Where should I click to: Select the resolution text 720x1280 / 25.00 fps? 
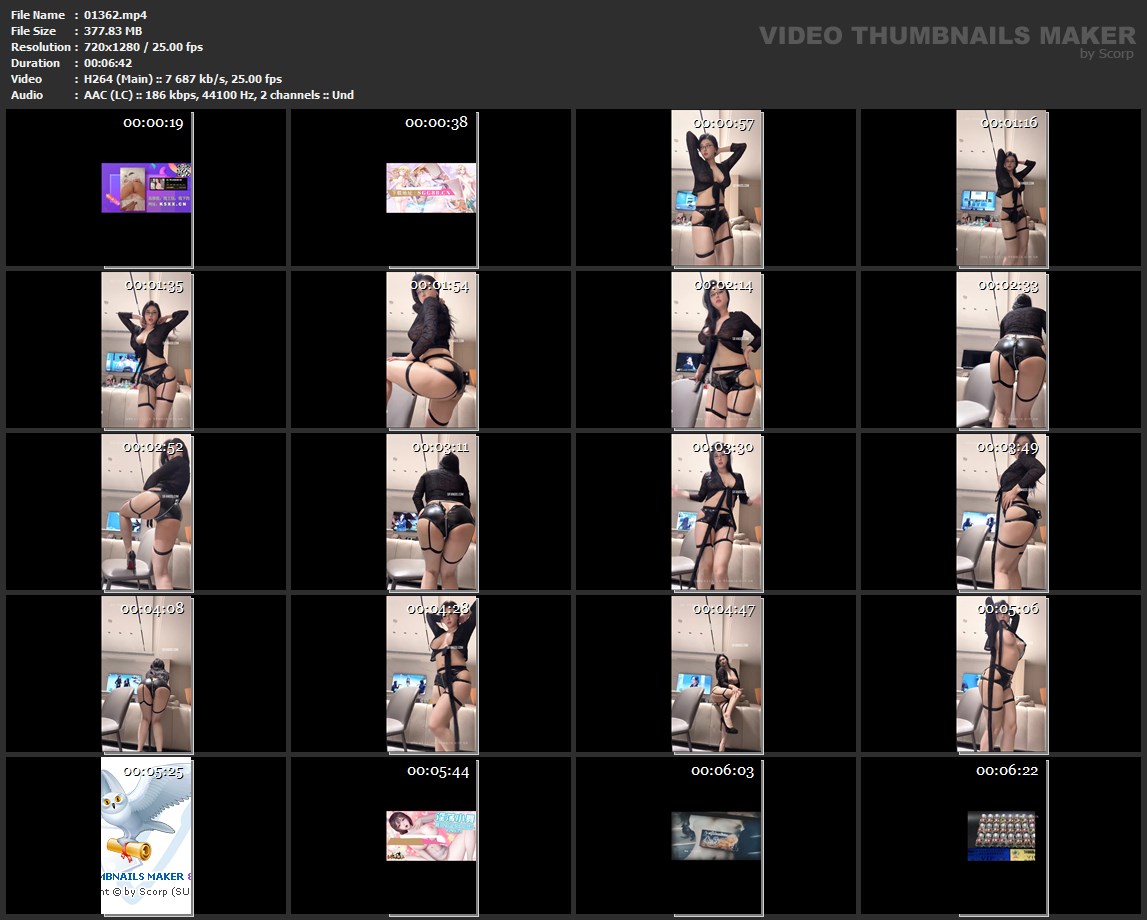[143, 47]
